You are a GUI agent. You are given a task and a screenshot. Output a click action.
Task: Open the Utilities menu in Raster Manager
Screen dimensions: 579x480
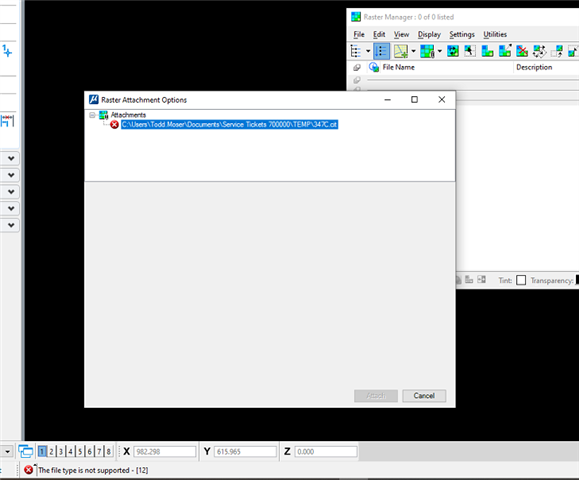(x=495, y=34)
